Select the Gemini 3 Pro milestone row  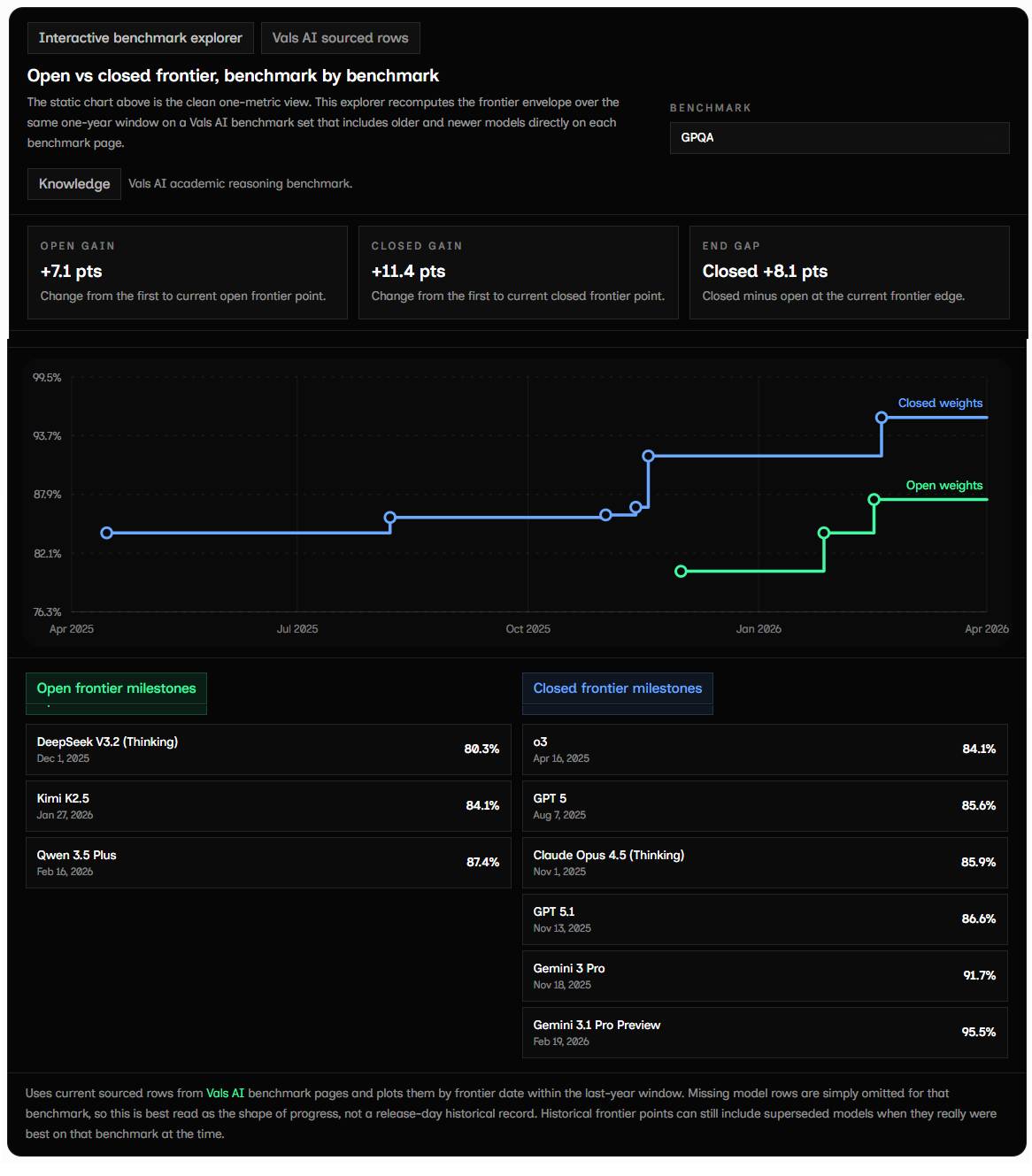click(764, 975)
